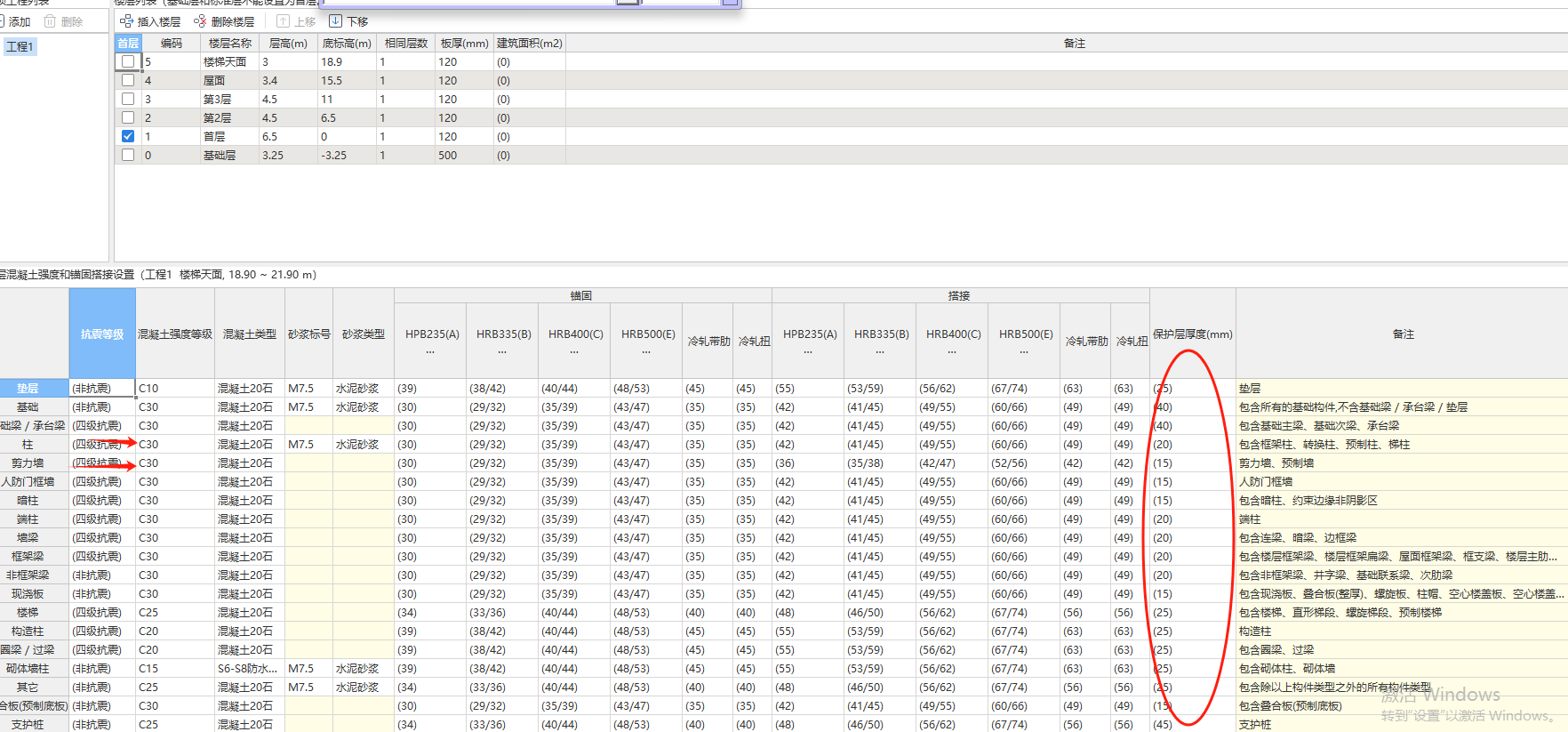Click the 删除 project button with trash icon
This screenshot has height=732, width=1568.
coord(63,21)
